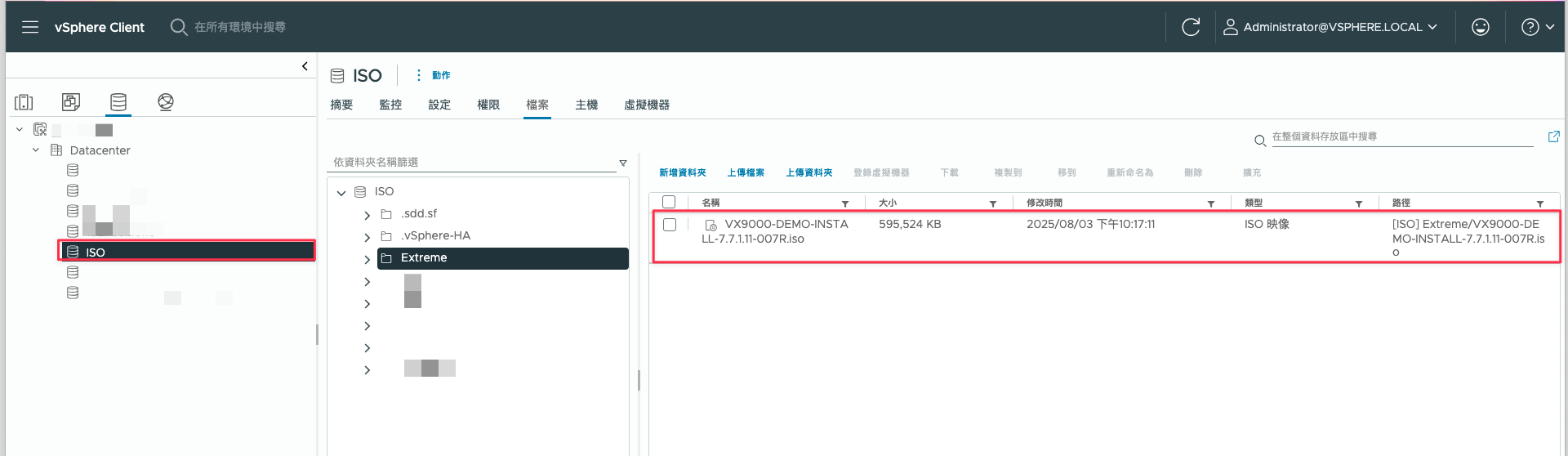
Task: Select the .vSphere-HA folder
Action: point(436,235)
